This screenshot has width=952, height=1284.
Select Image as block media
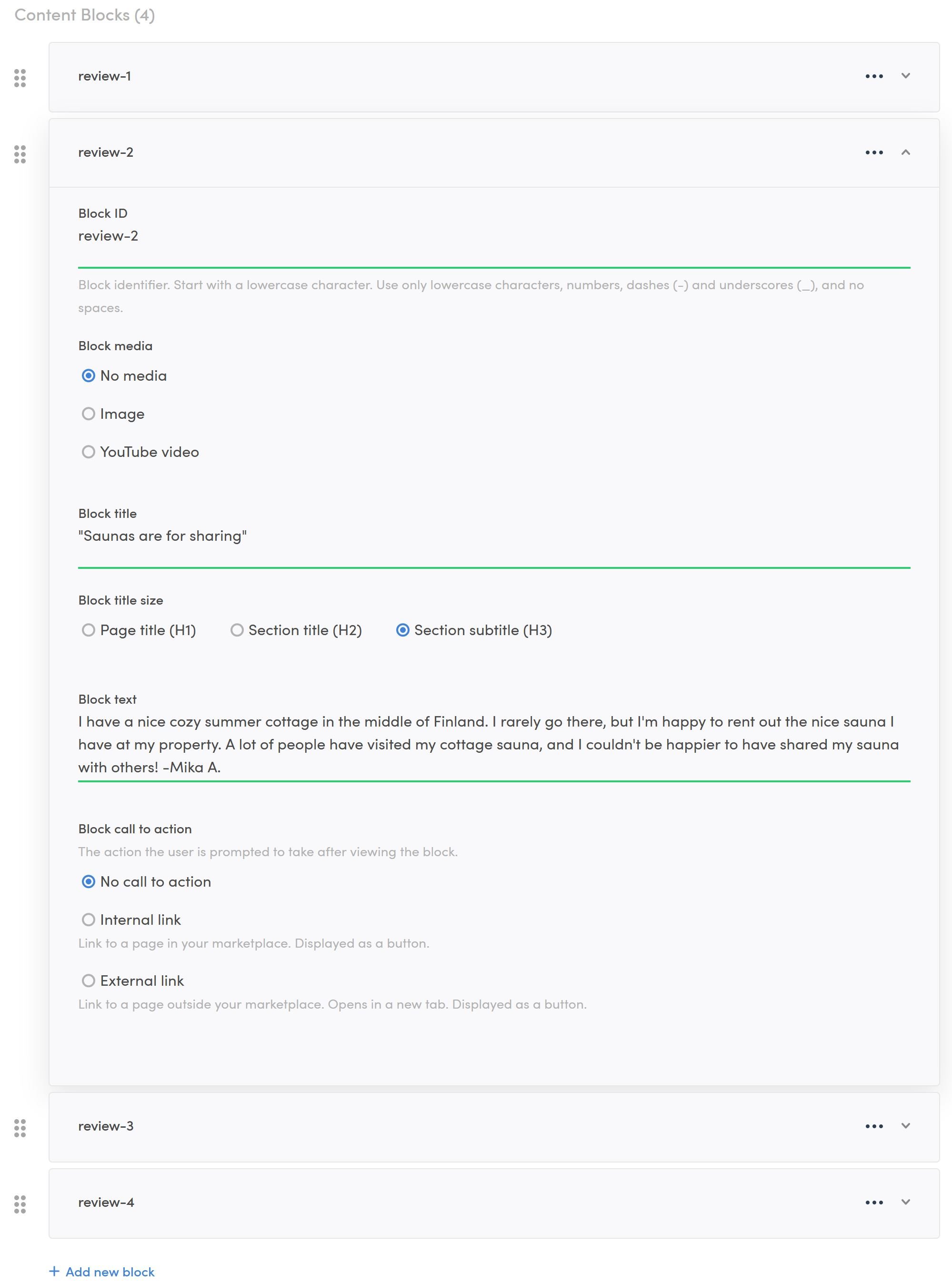coord(88,414)
